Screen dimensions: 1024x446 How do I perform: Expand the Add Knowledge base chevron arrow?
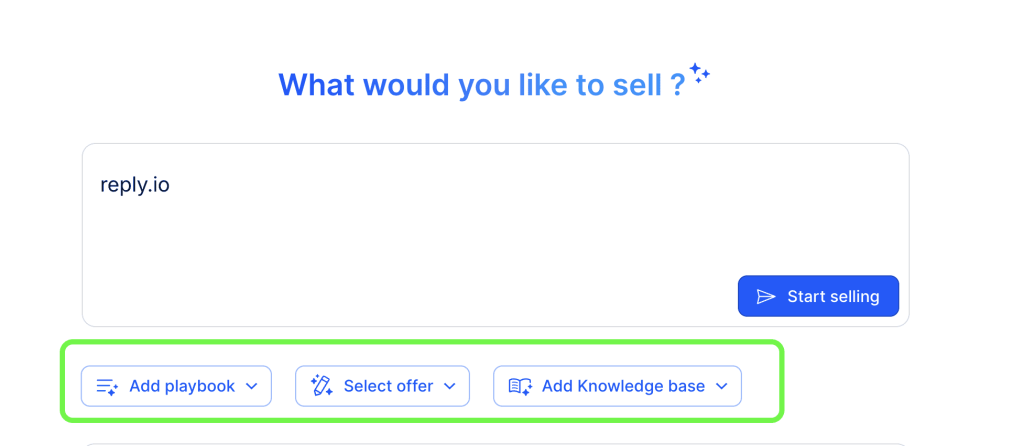click(x=721, y=386)
